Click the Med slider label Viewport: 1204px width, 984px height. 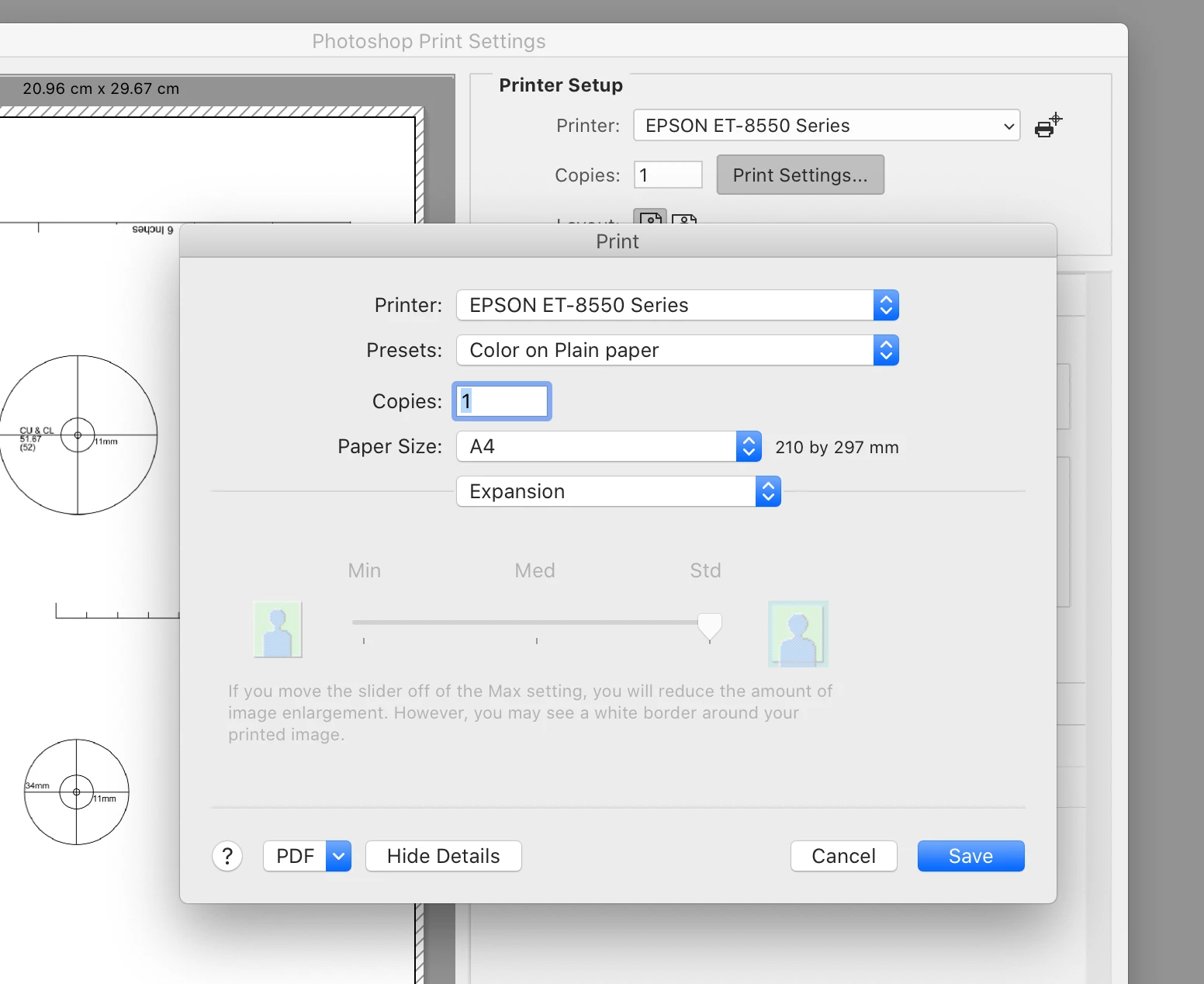tap(535, 570)
